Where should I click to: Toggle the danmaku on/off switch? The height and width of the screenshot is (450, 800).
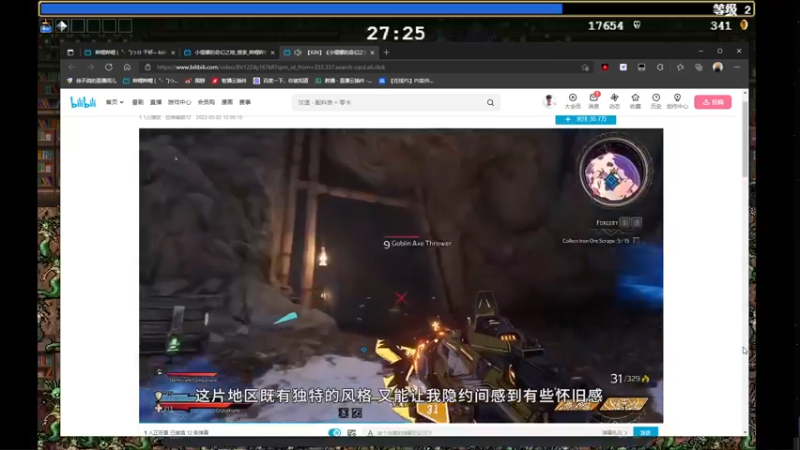click(335, 433)
